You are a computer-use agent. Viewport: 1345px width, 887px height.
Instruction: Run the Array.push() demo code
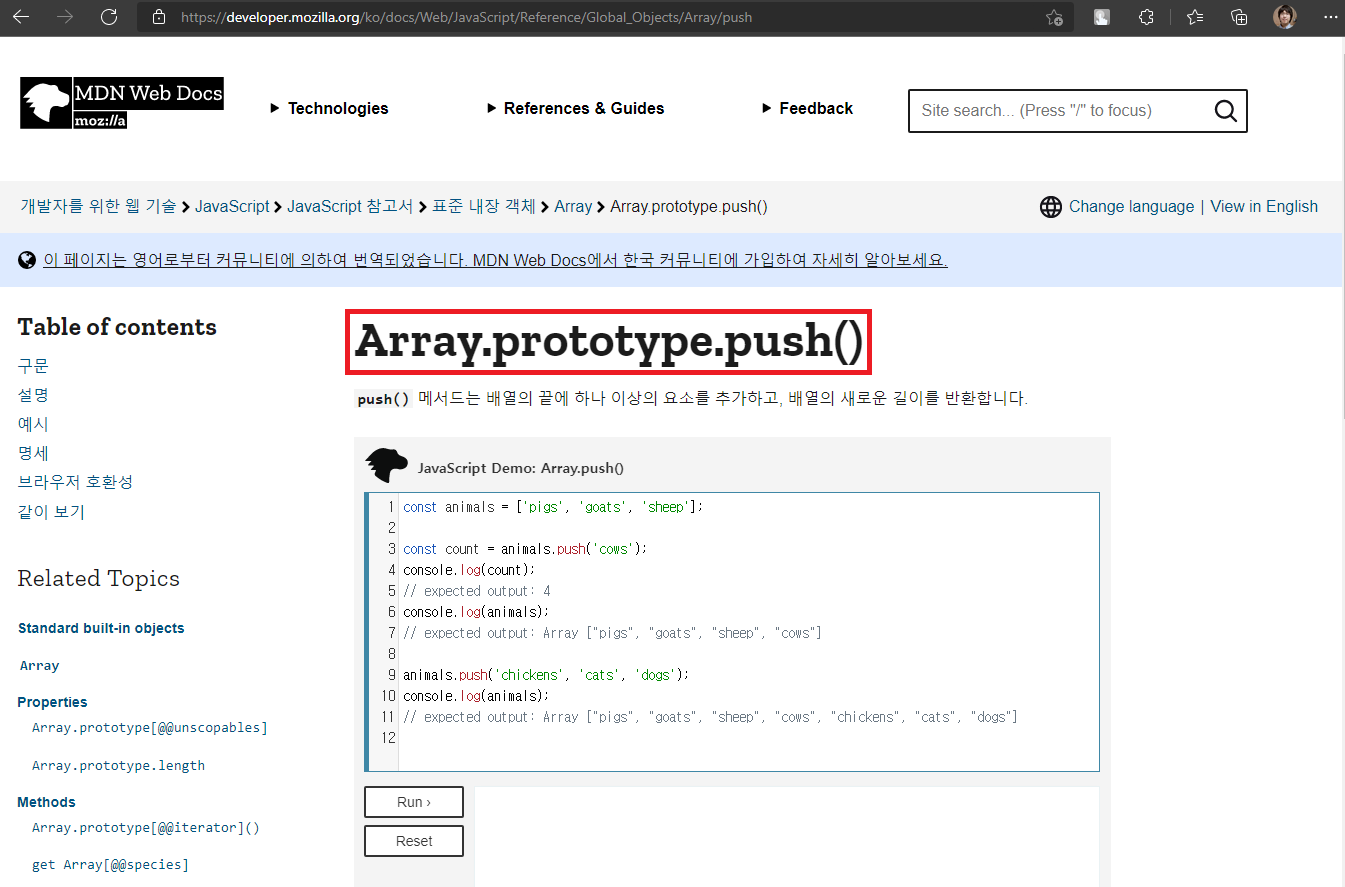click(x=413, y=801)
